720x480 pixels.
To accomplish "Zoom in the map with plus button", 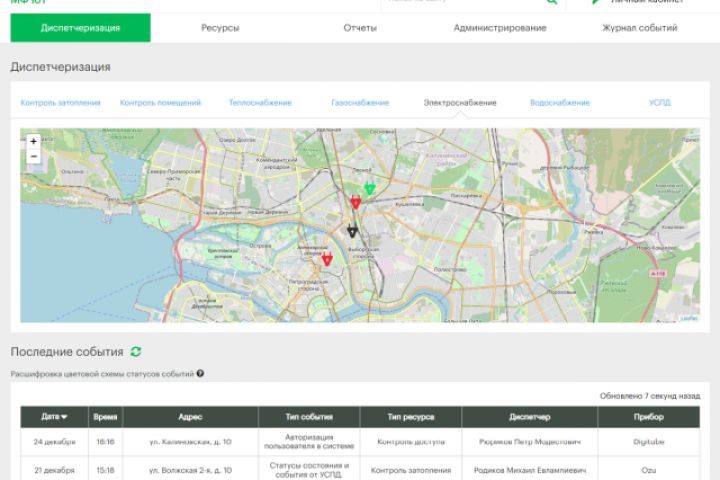I will point(34,141).
